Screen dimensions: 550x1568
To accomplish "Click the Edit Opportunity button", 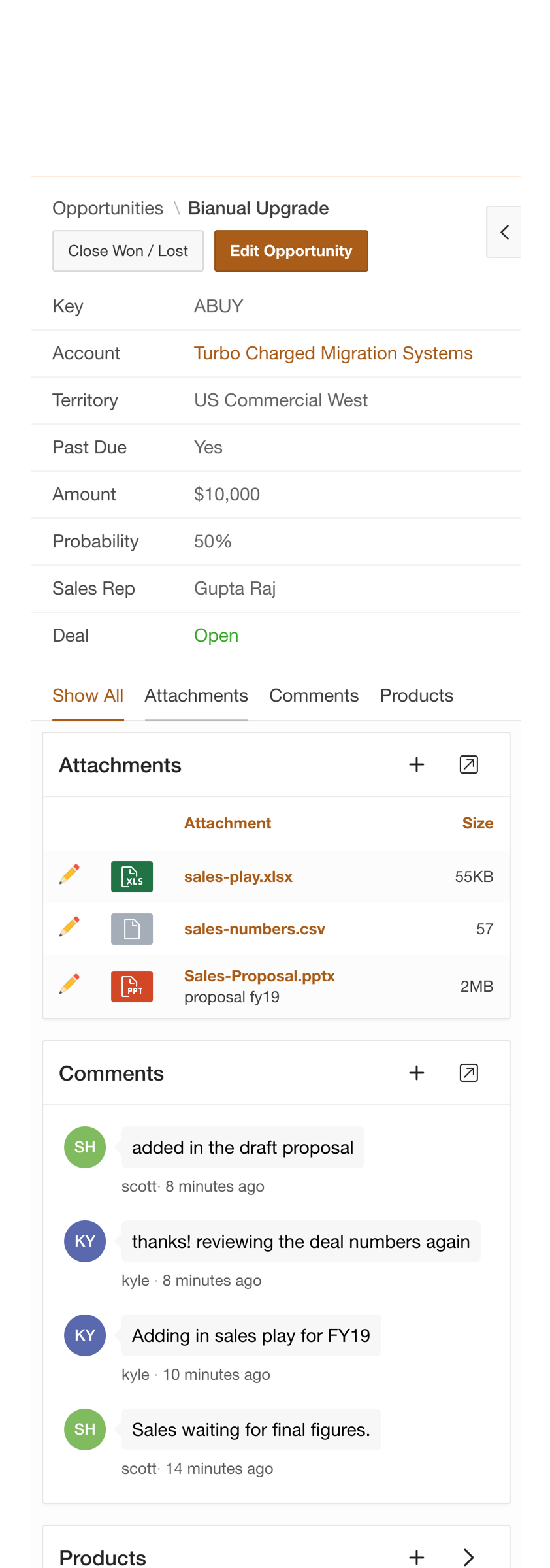I will [x=291, y=250].
